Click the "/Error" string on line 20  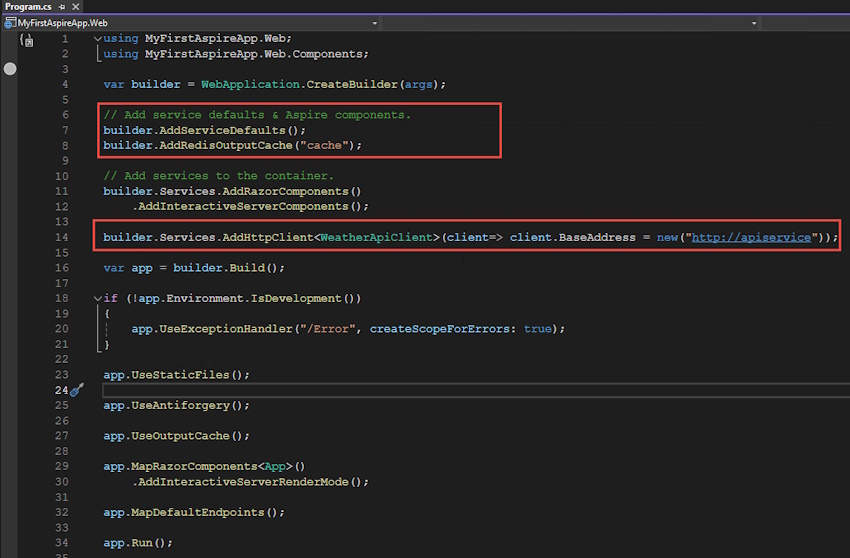328,329
